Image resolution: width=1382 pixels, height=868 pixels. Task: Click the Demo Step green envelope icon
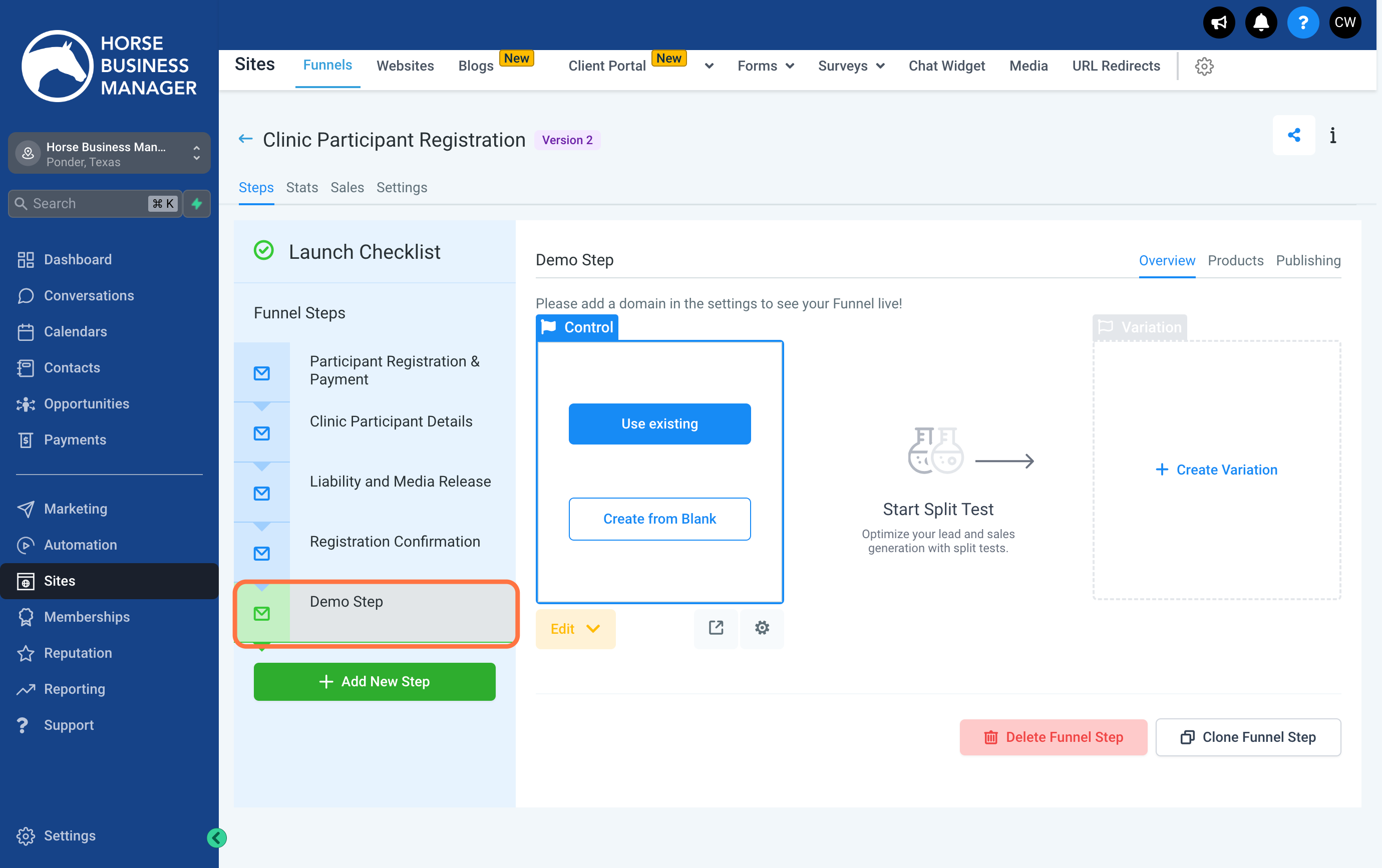pyautogui.click(x=262, y=614)
